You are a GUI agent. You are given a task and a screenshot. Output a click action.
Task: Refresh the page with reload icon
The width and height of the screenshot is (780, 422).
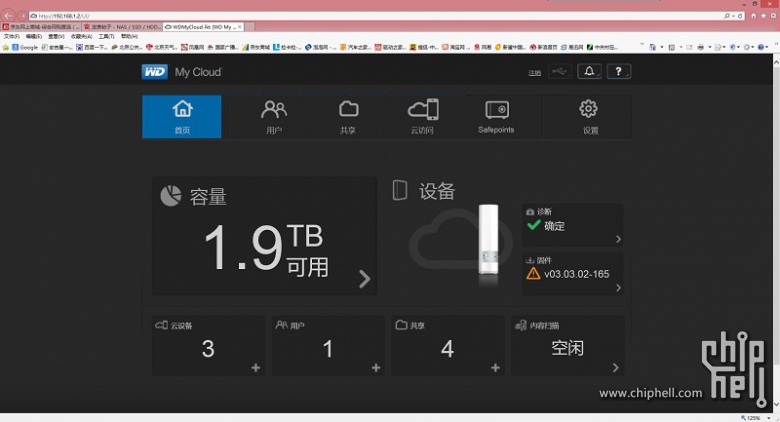click(740, 16)
